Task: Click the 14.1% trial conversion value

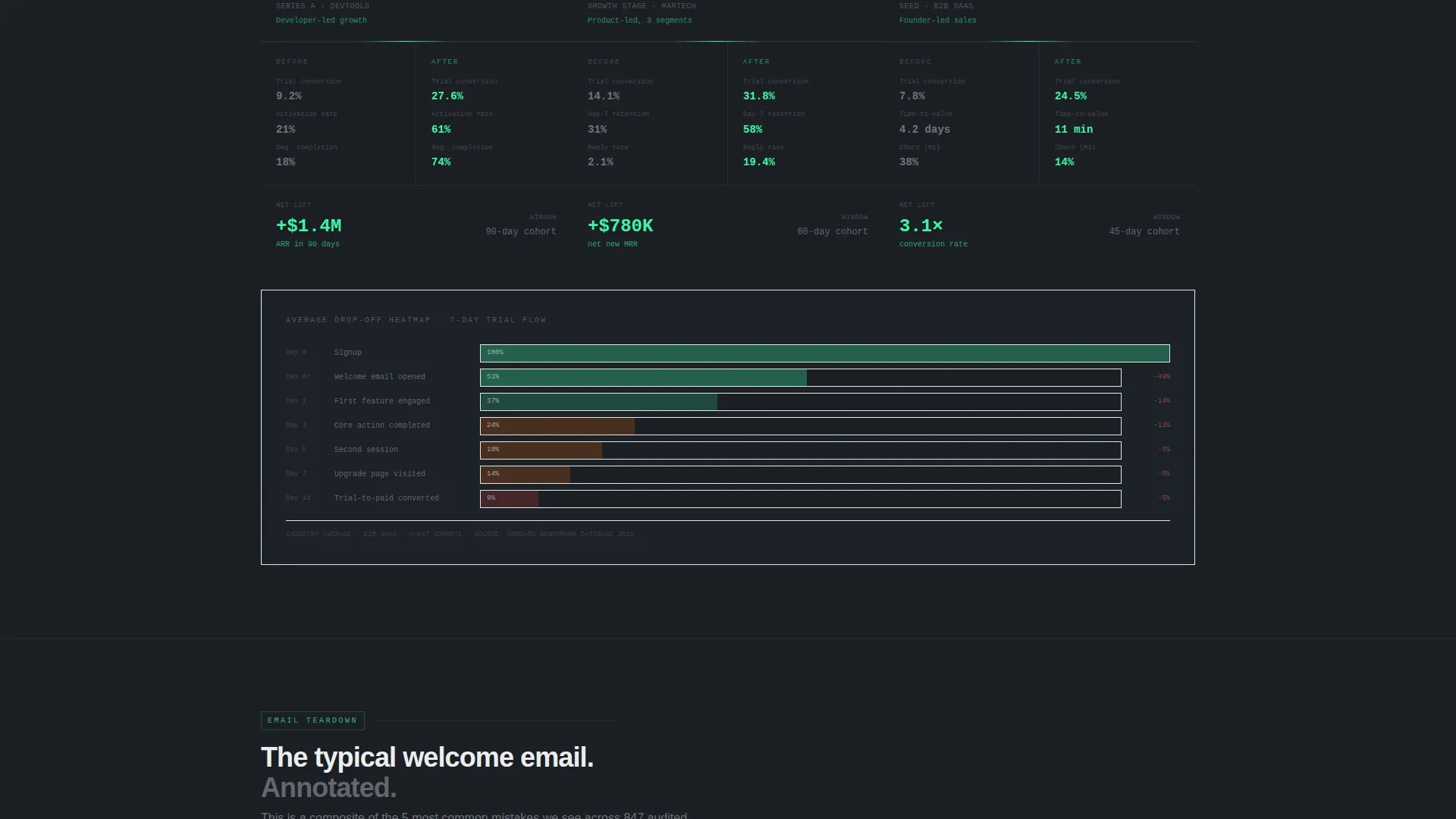Action: point(604,96)
